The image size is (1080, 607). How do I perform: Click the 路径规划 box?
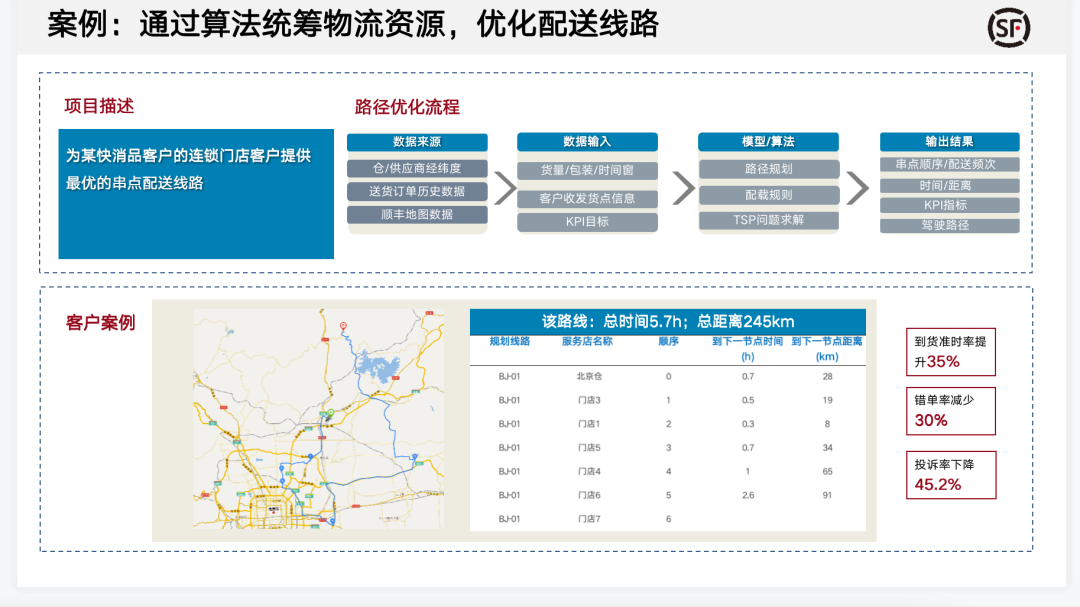coord(769,169)
